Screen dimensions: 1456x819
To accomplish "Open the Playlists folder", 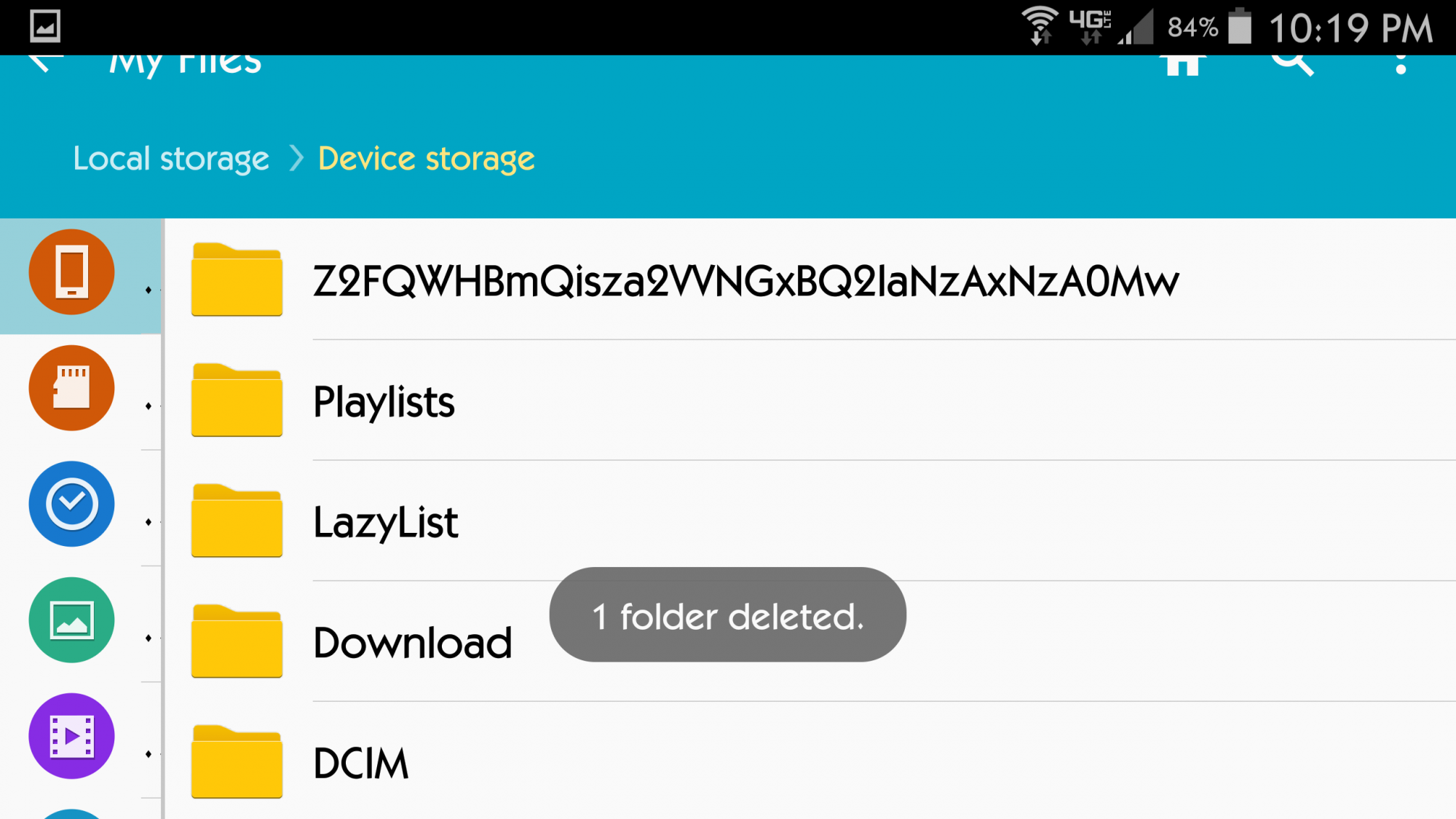I will coord(810,400).
